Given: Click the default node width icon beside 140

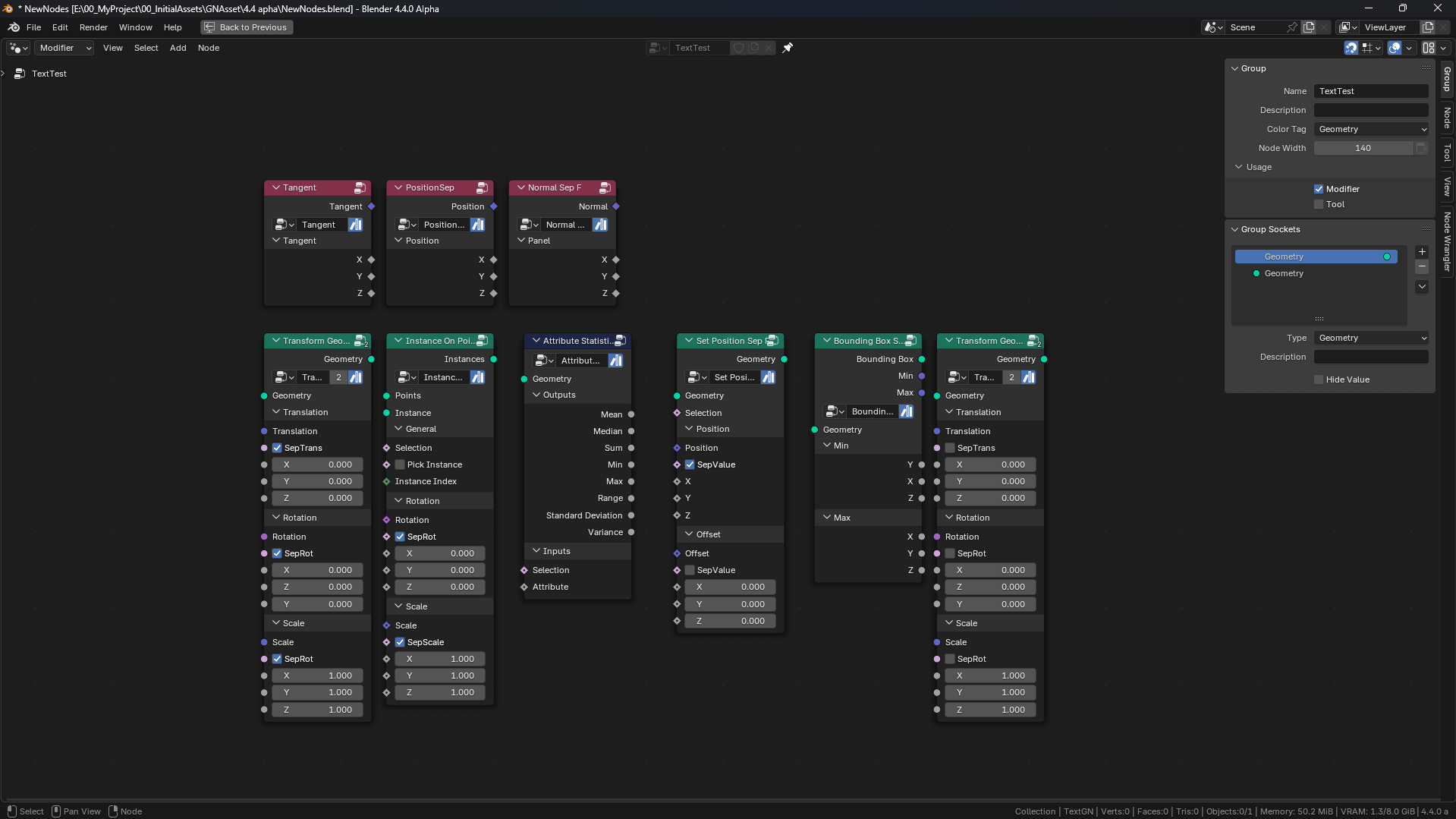Looking at the screenshot, I should point(1422,148).
